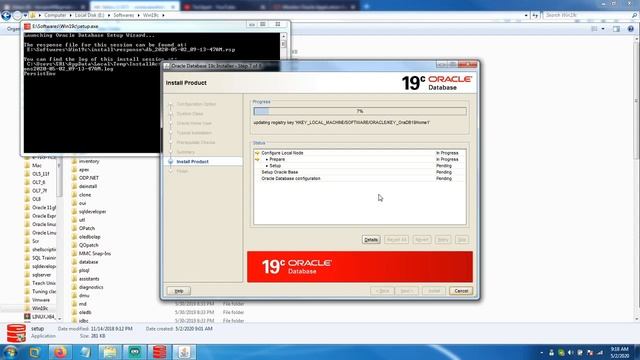The image size is (640, 360).
Task: Open the MMC Snap-Ins folder
Action: [95, 253]
